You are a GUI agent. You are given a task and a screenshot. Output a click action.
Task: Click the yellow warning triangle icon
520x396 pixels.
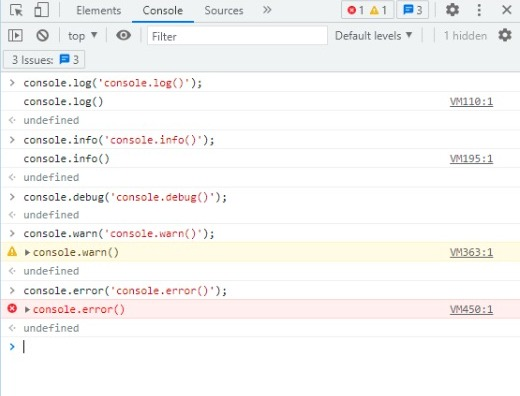point(12,251)
